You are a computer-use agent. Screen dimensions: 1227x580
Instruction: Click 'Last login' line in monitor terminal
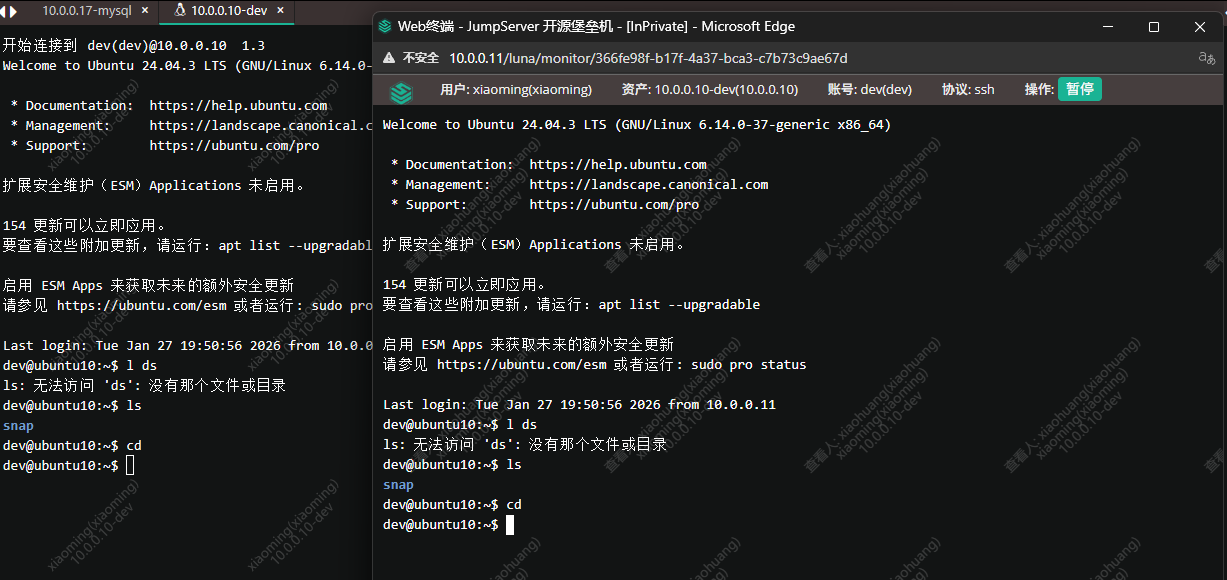pyautogui.click(x=579, y=405)
